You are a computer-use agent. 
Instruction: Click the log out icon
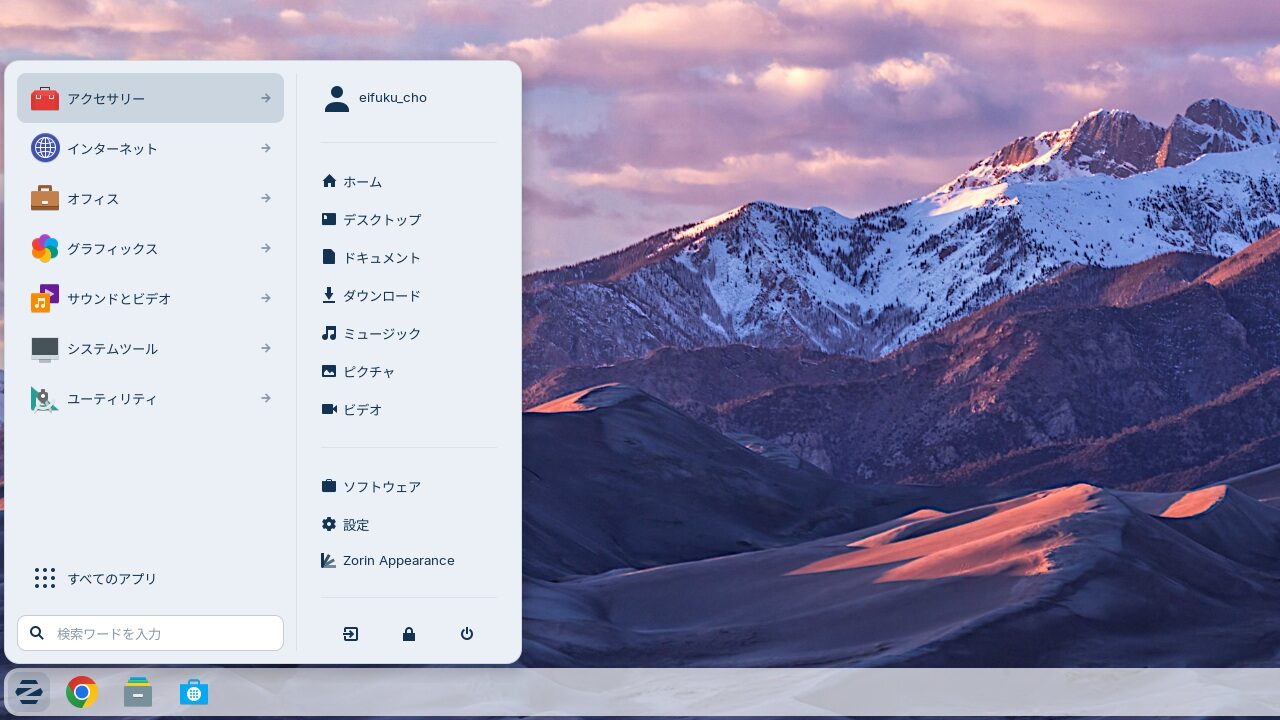[x=351, y=634]
